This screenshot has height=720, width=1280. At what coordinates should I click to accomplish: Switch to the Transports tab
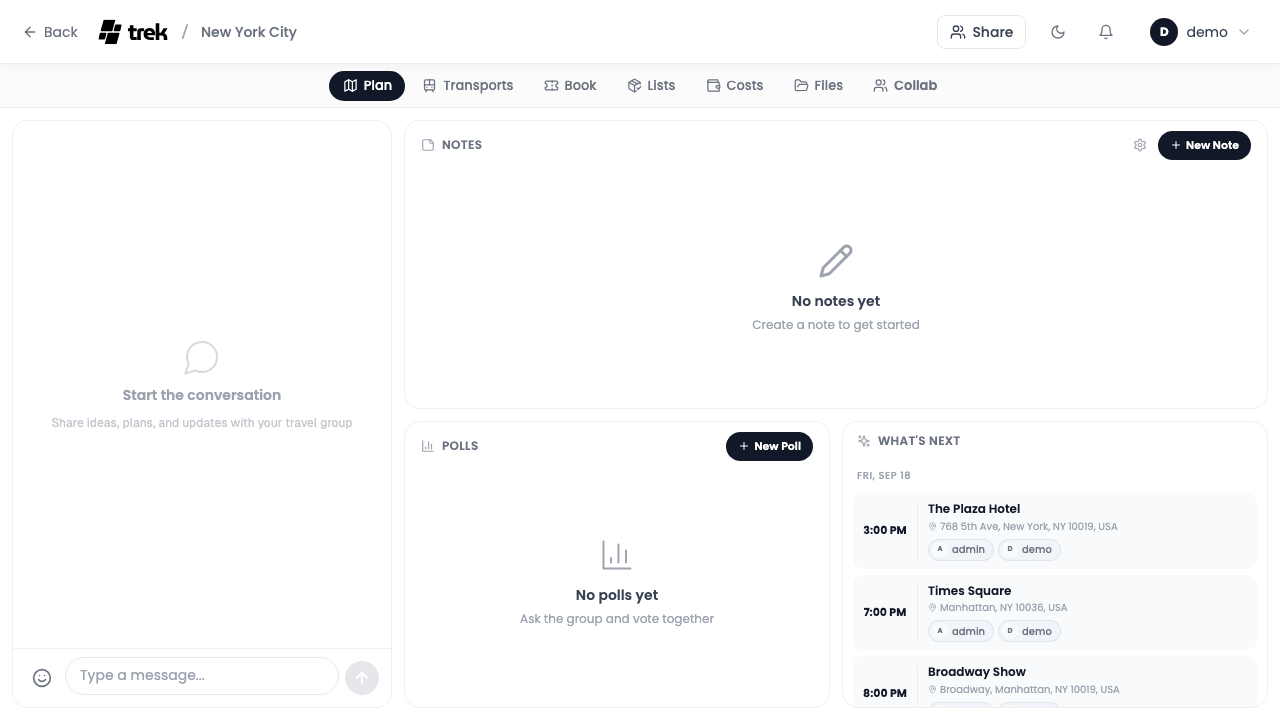pos(468,86)
